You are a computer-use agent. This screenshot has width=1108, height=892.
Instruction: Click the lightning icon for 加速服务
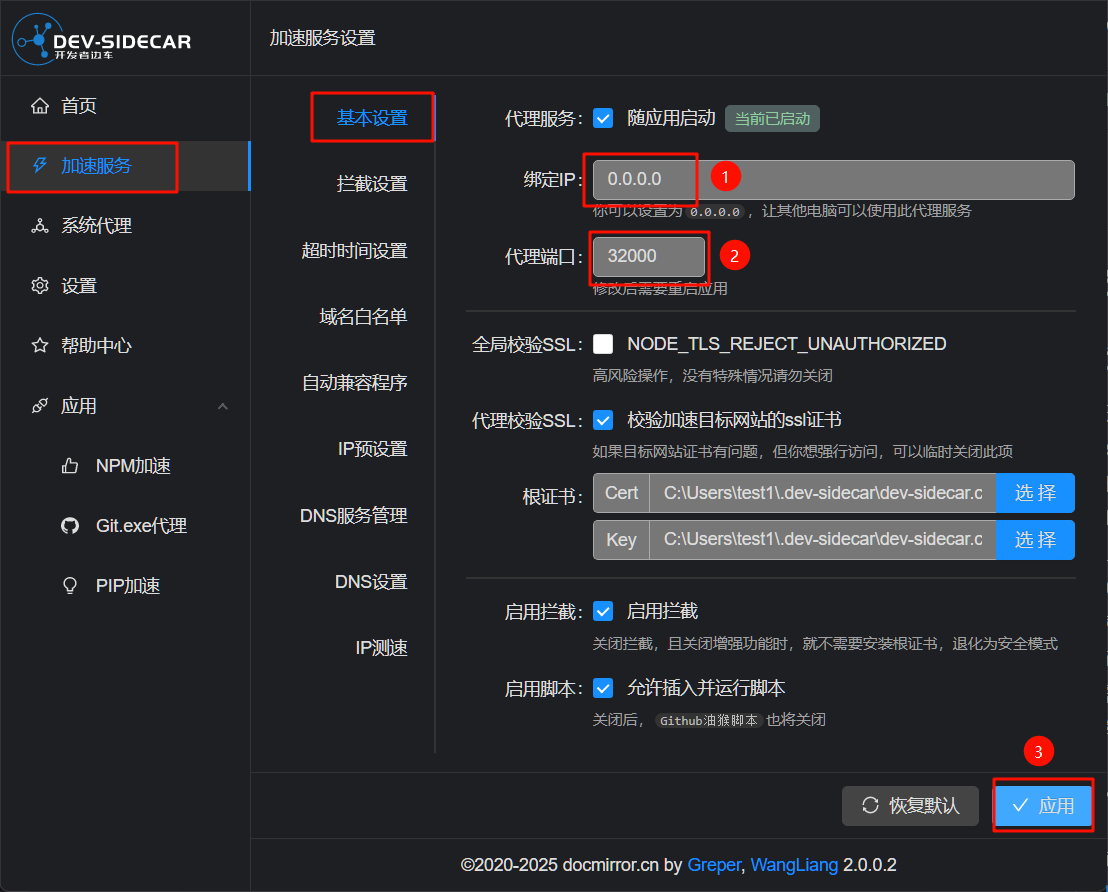pos(40,166)
